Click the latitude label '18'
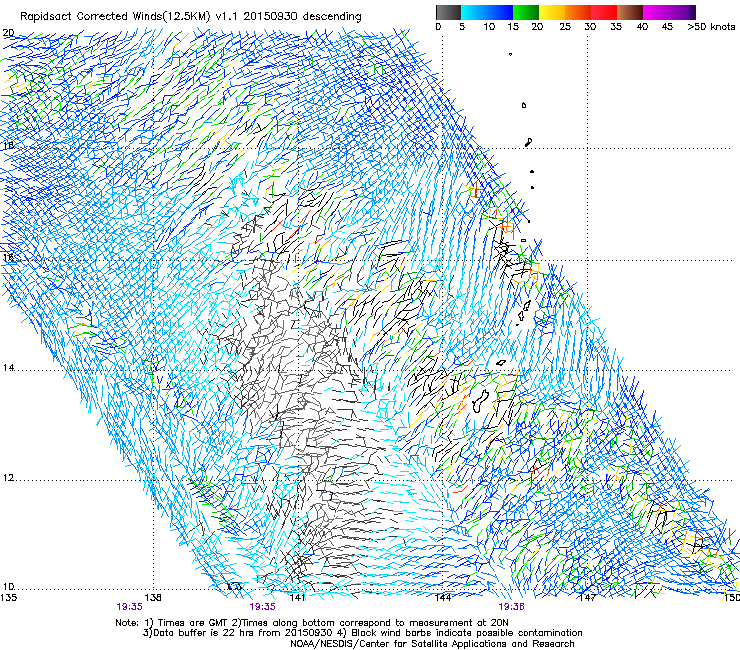This screenshot has width=740, height=650. (8, 145)
